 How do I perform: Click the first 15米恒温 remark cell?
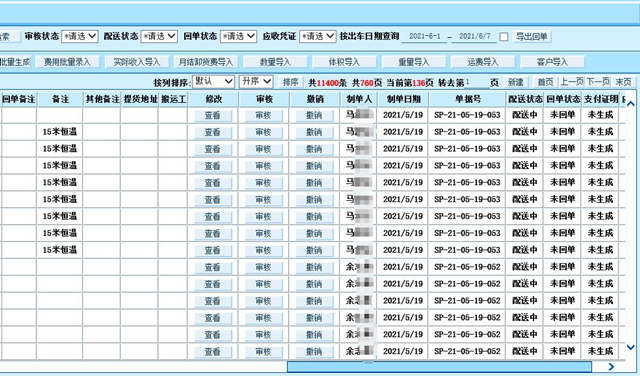tap(60, 132)
